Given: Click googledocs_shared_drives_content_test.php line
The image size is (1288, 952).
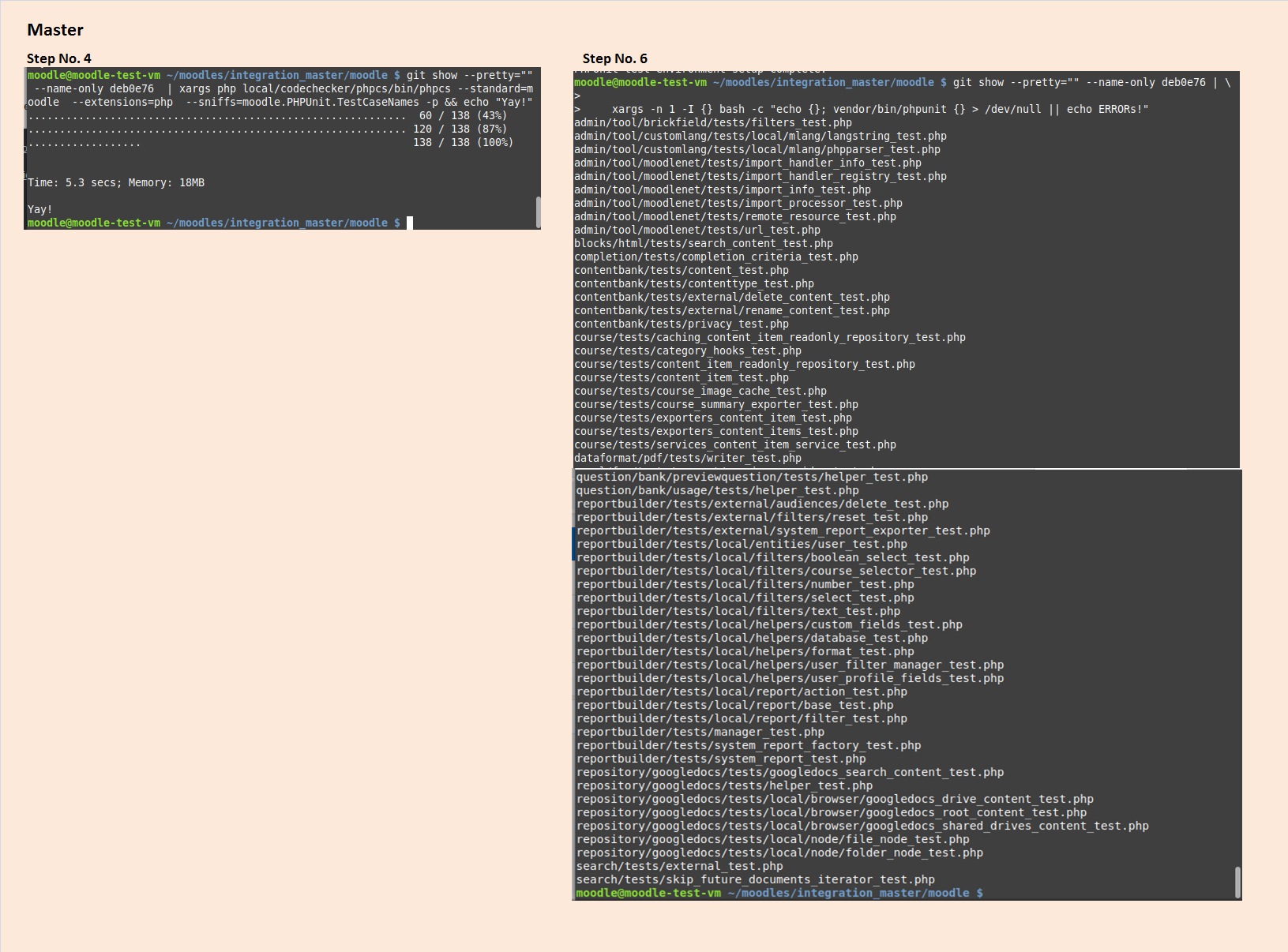Looking at the screenshot, I should click(863, 826).
